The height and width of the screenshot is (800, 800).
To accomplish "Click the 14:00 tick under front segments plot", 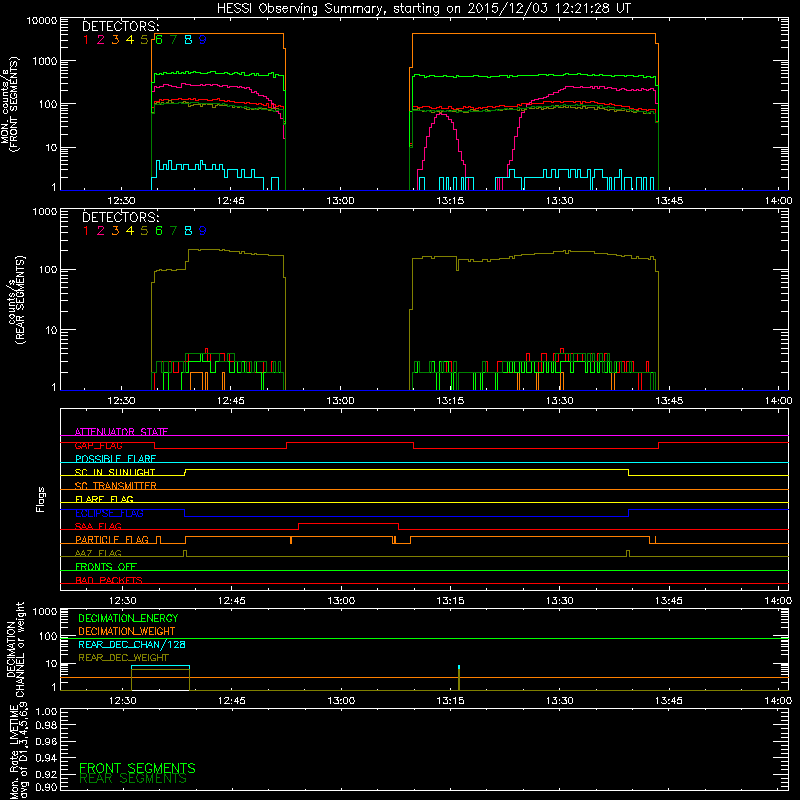I will 779,201.
